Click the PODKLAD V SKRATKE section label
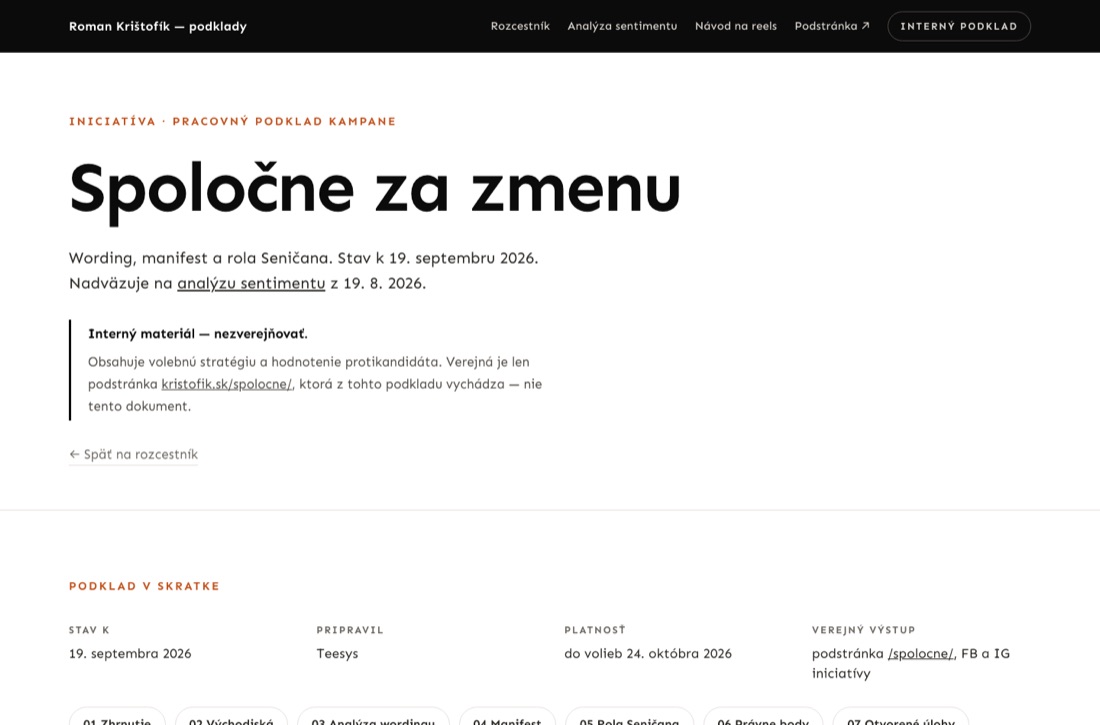The width and height of the screenshot is (1100, 725). [x=145, y=586]
